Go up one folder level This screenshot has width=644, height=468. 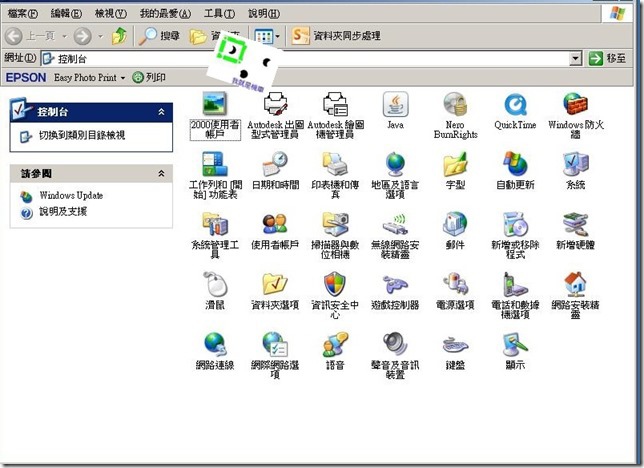pos(120,36)
